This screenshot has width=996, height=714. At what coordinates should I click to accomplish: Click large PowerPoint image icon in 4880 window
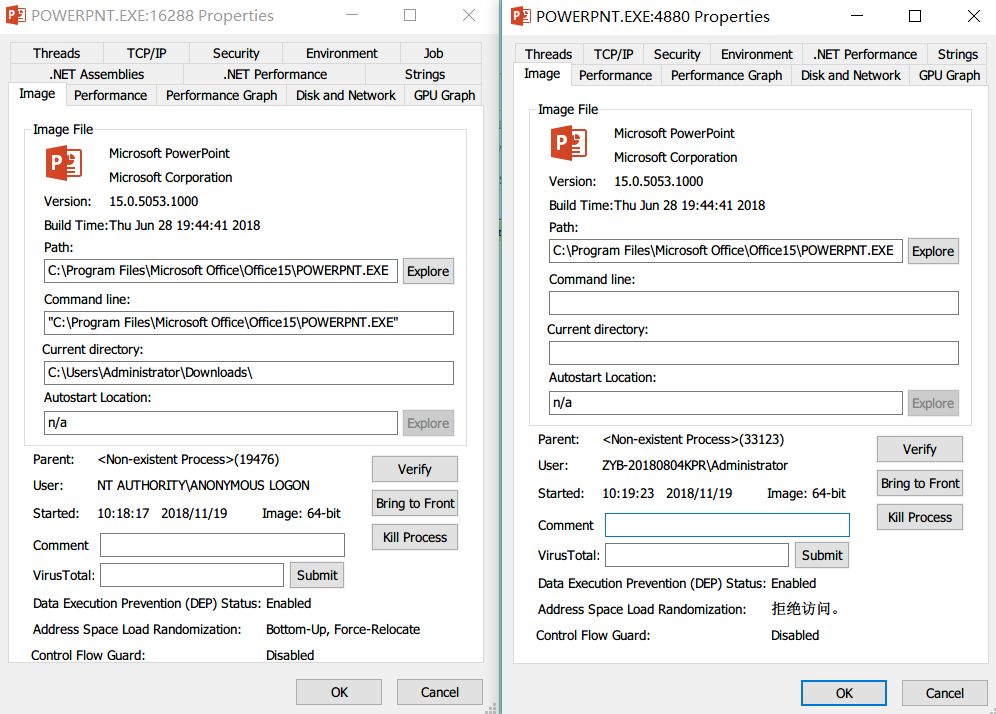(x=569, y=143)
